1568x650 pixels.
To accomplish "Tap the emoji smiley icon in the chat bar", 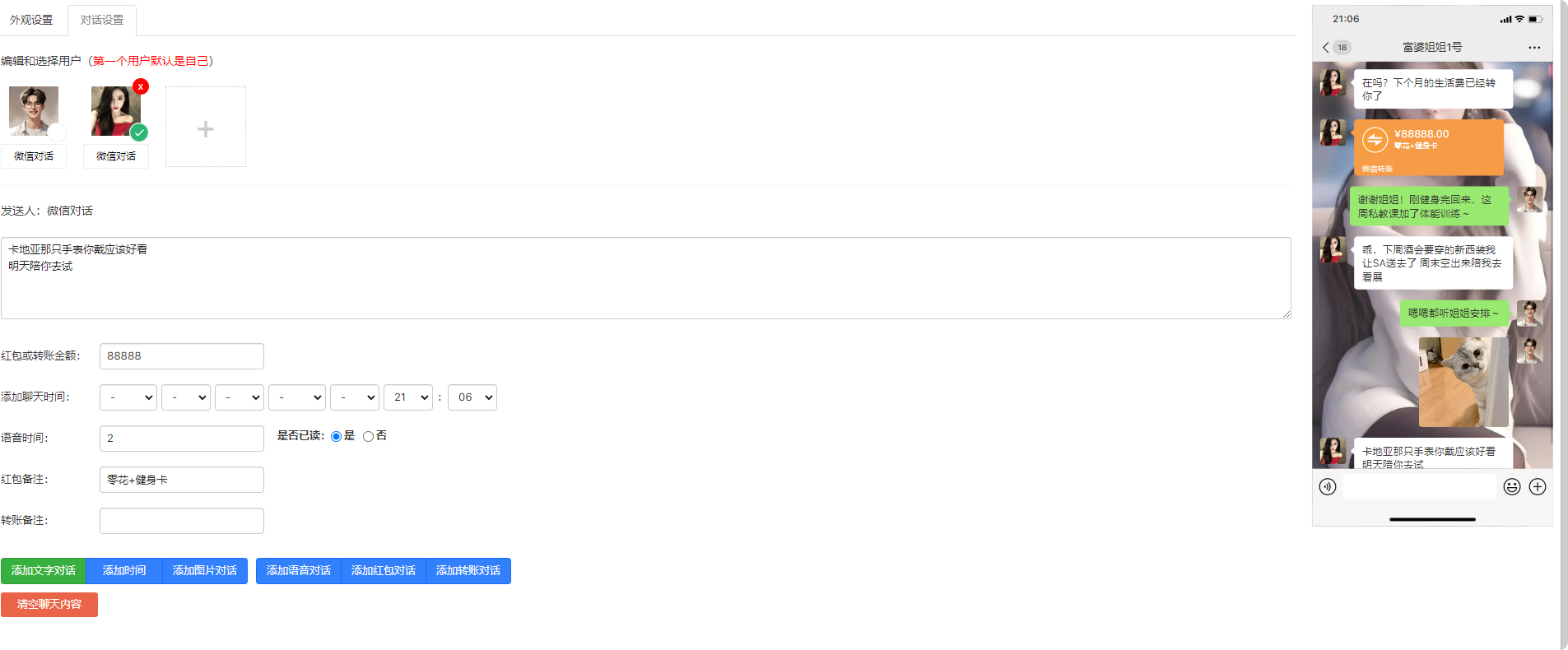I will tap(1512, 486).
